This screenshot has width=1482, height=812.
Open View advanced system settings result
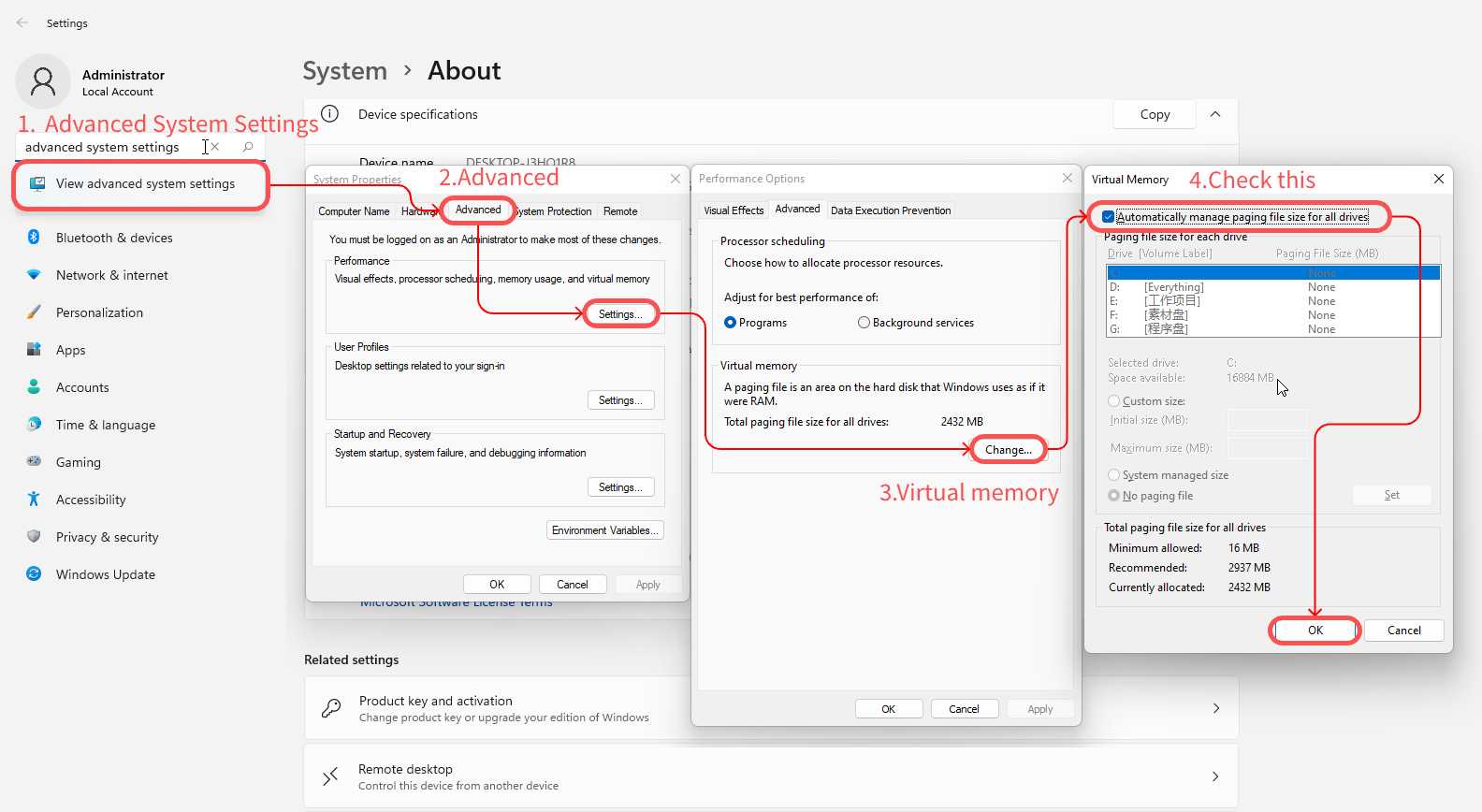140,184
